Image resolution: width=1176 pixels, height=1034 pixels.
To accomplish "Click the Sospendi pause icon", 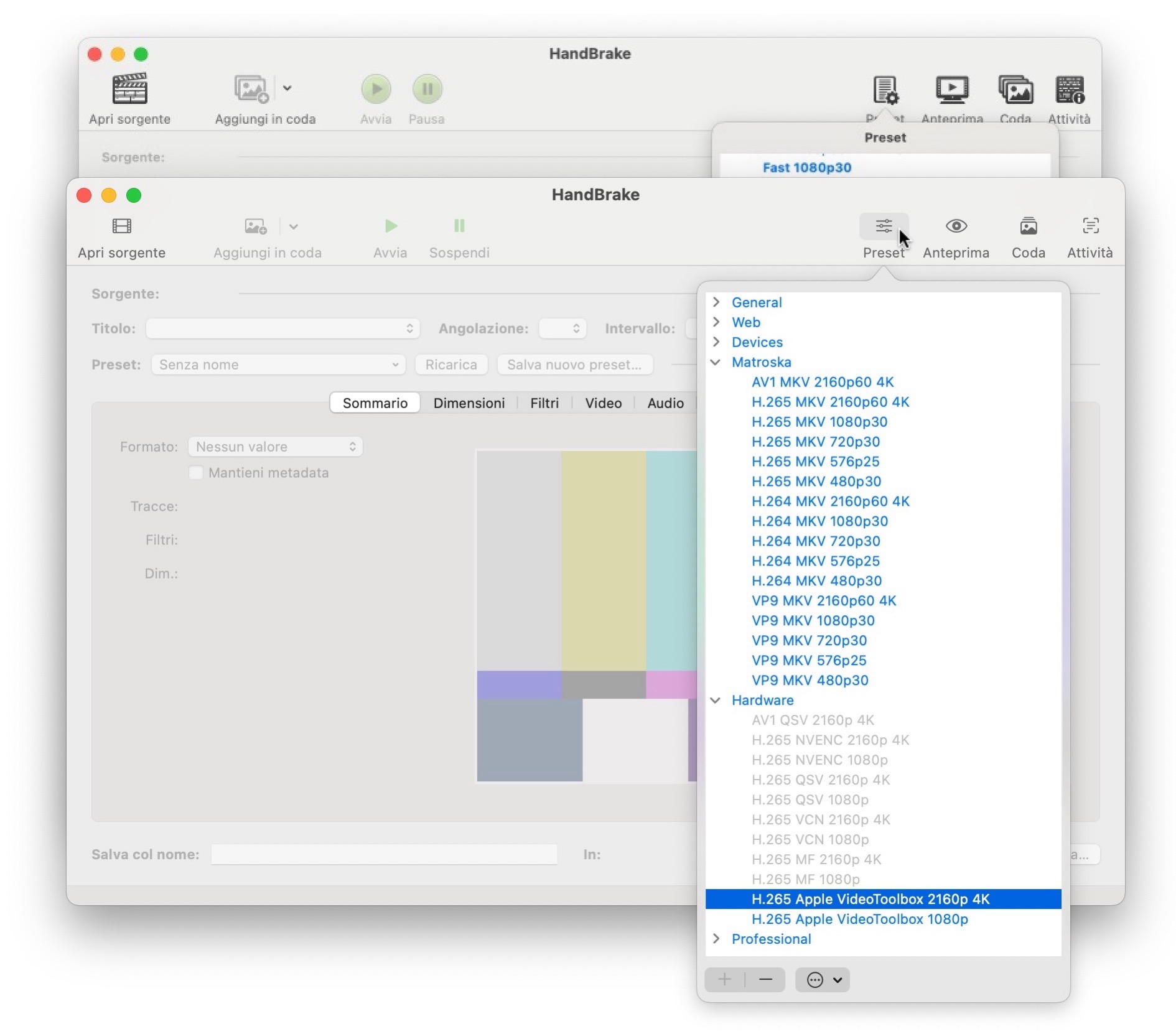I will tap(459, 226).
